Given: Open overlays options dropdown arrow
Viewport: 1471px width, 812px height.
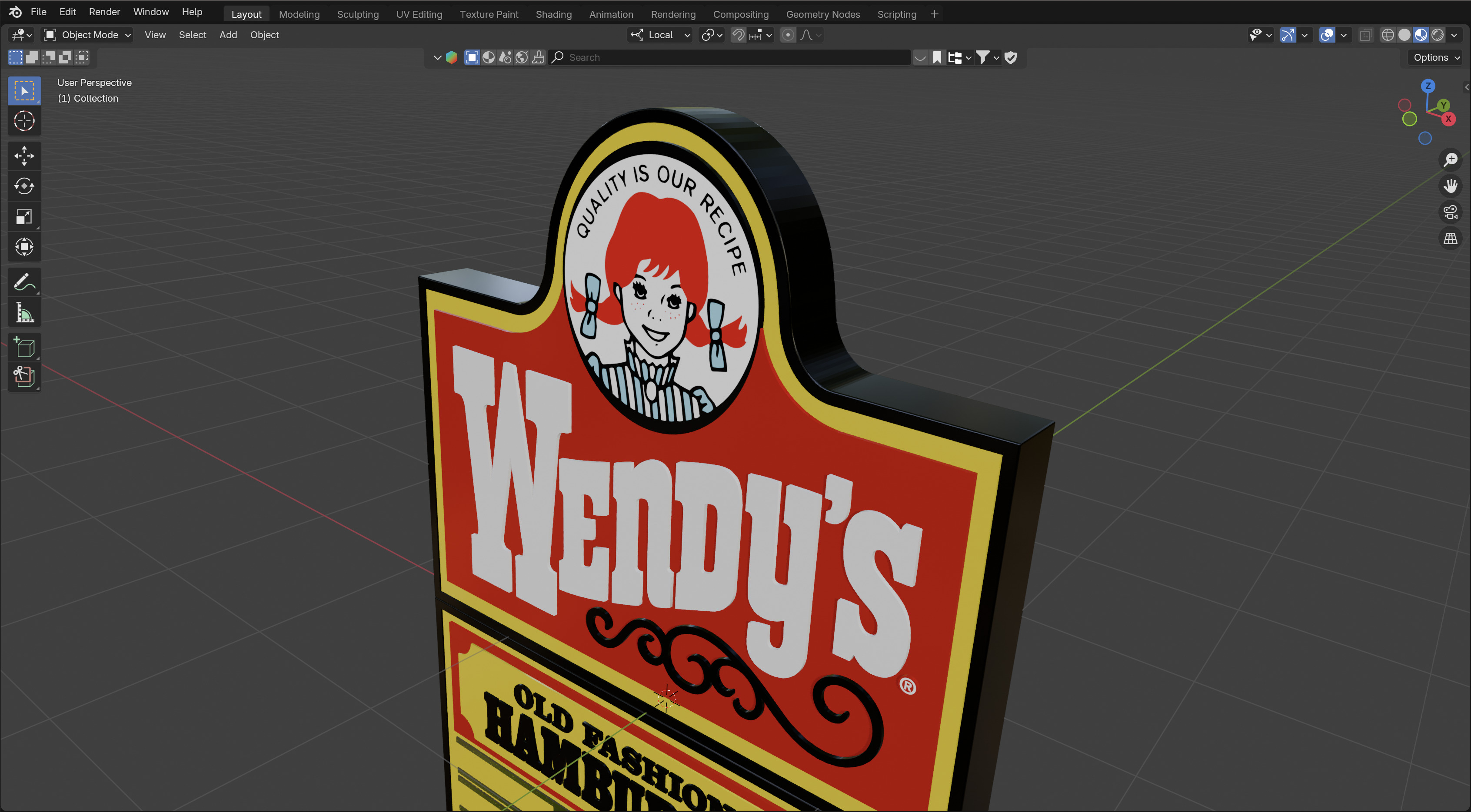Looking at the screenshot, I should coord(1344,35).
